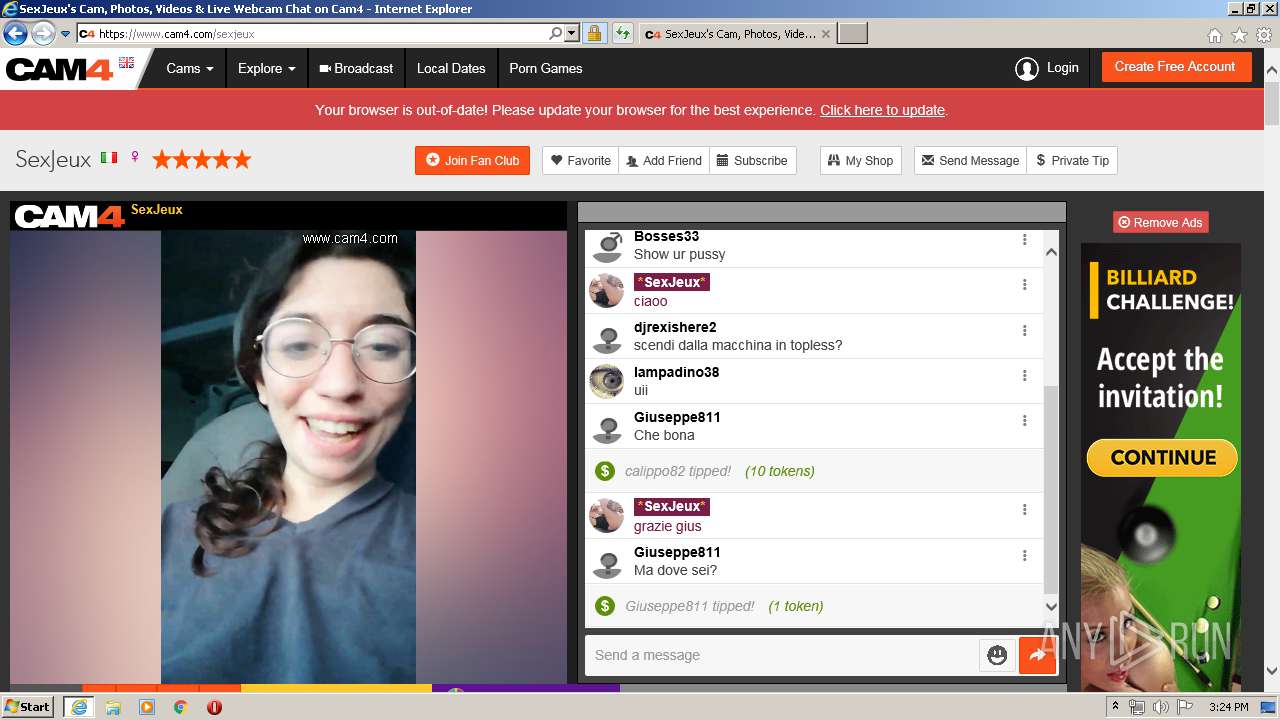Click Send Message button
This screenshot has height=720, width=1280.
971,160
